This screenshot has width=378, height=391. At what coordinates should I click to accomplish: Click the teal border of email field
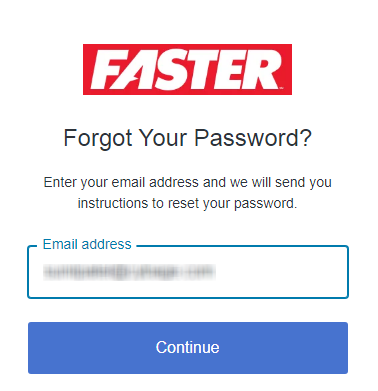click(348, 272)
